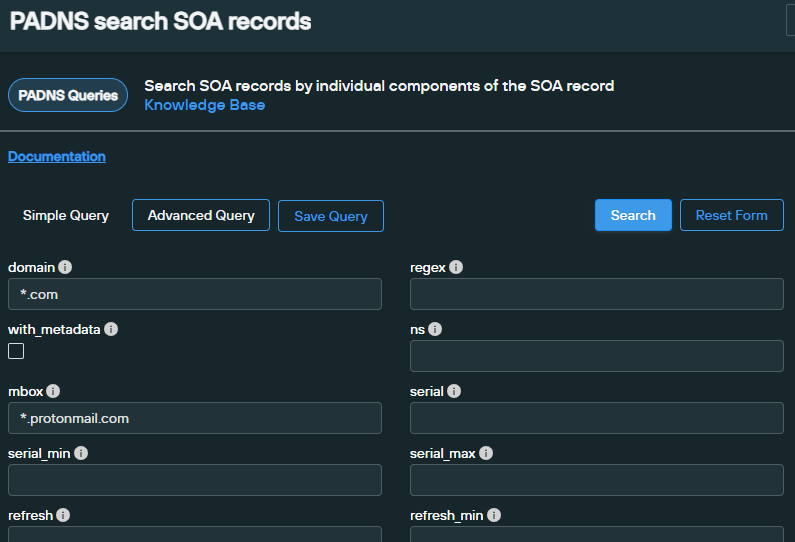
Task: Click the Reset Form button
Action: coord(731,215)
